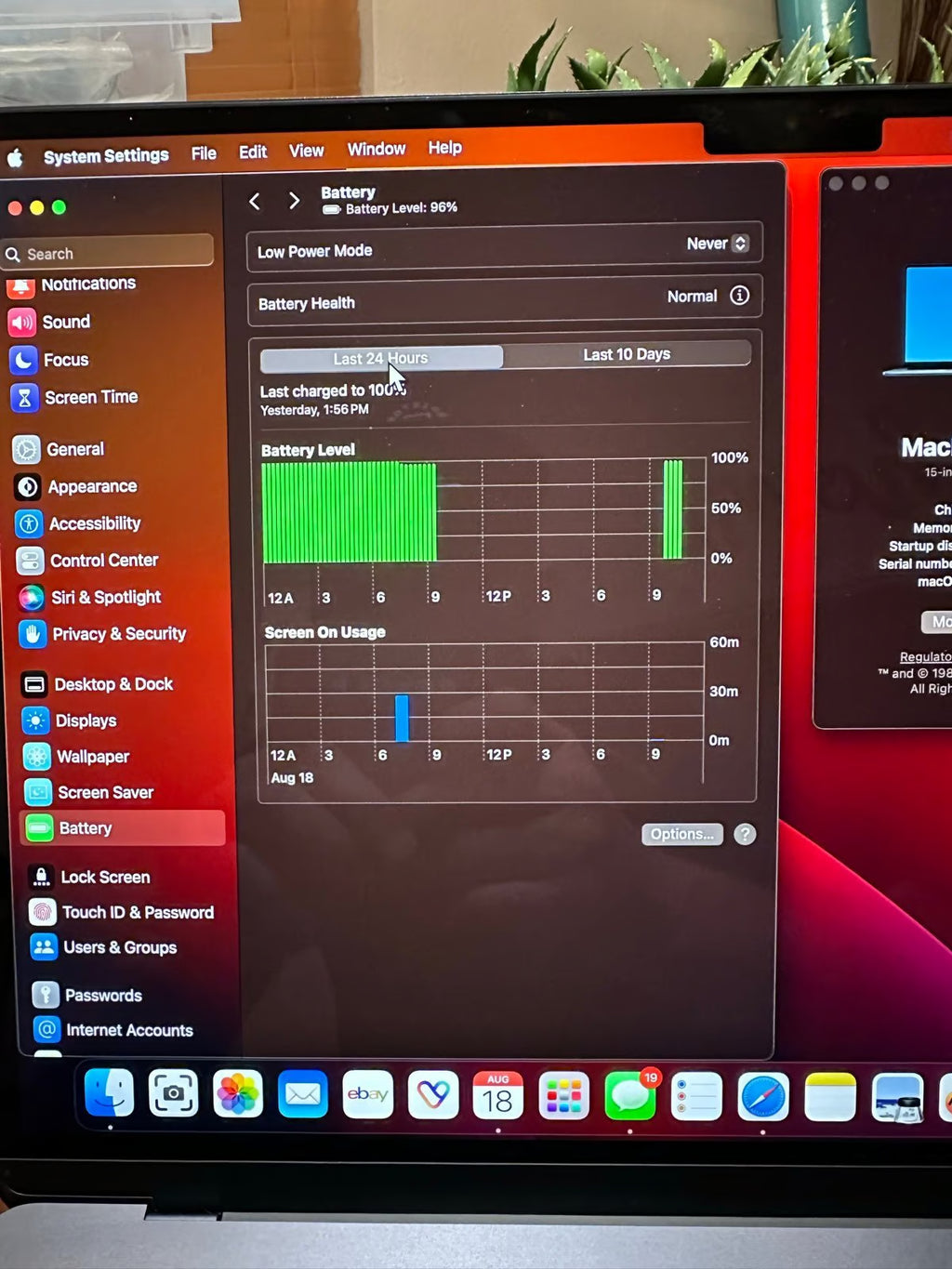Click the settings Search field
Image resolution: width=952 pixels, height=1269 pixels.
pos(107,253)
